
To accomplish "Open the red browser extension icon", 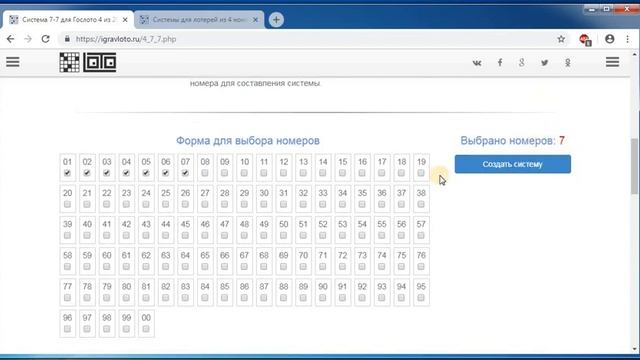I will point(585,40).
